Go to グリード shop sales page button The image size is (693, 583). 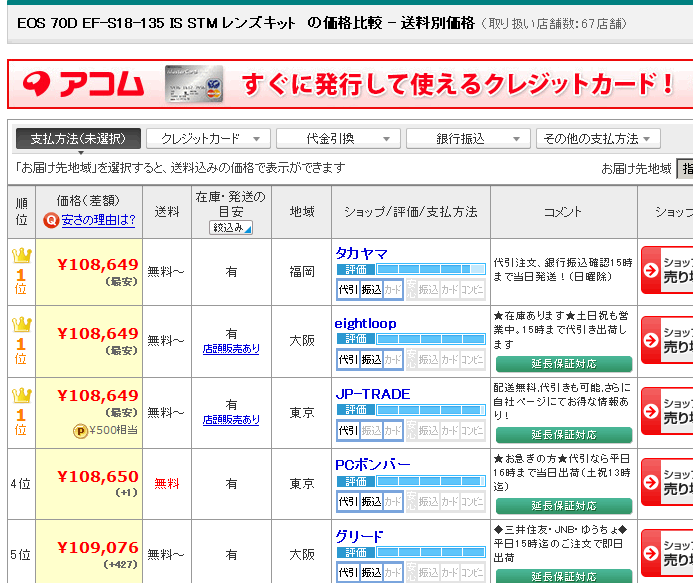coord(667,553)
